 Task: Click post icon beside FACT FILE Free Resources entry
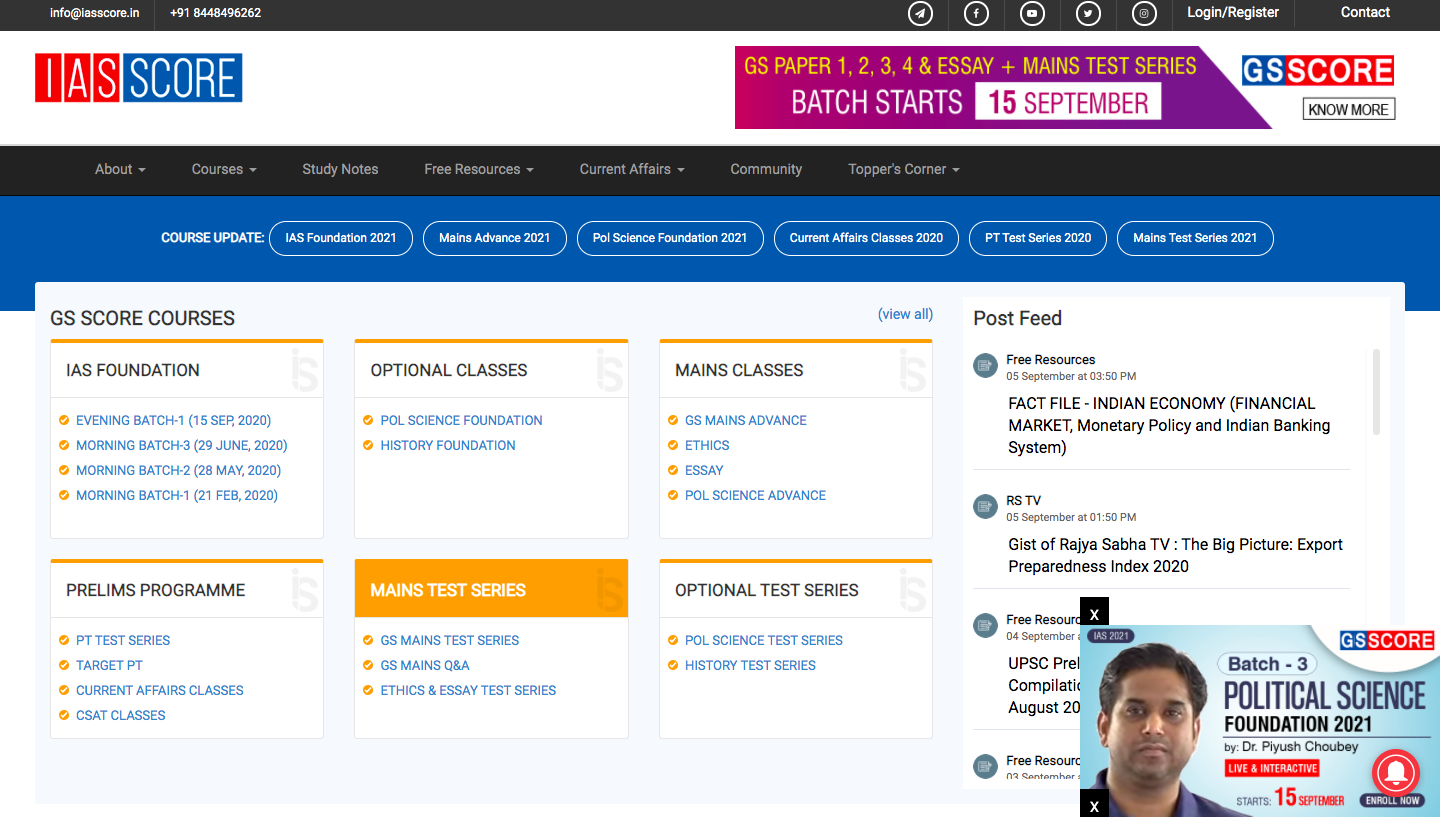(x=985, y=366)
